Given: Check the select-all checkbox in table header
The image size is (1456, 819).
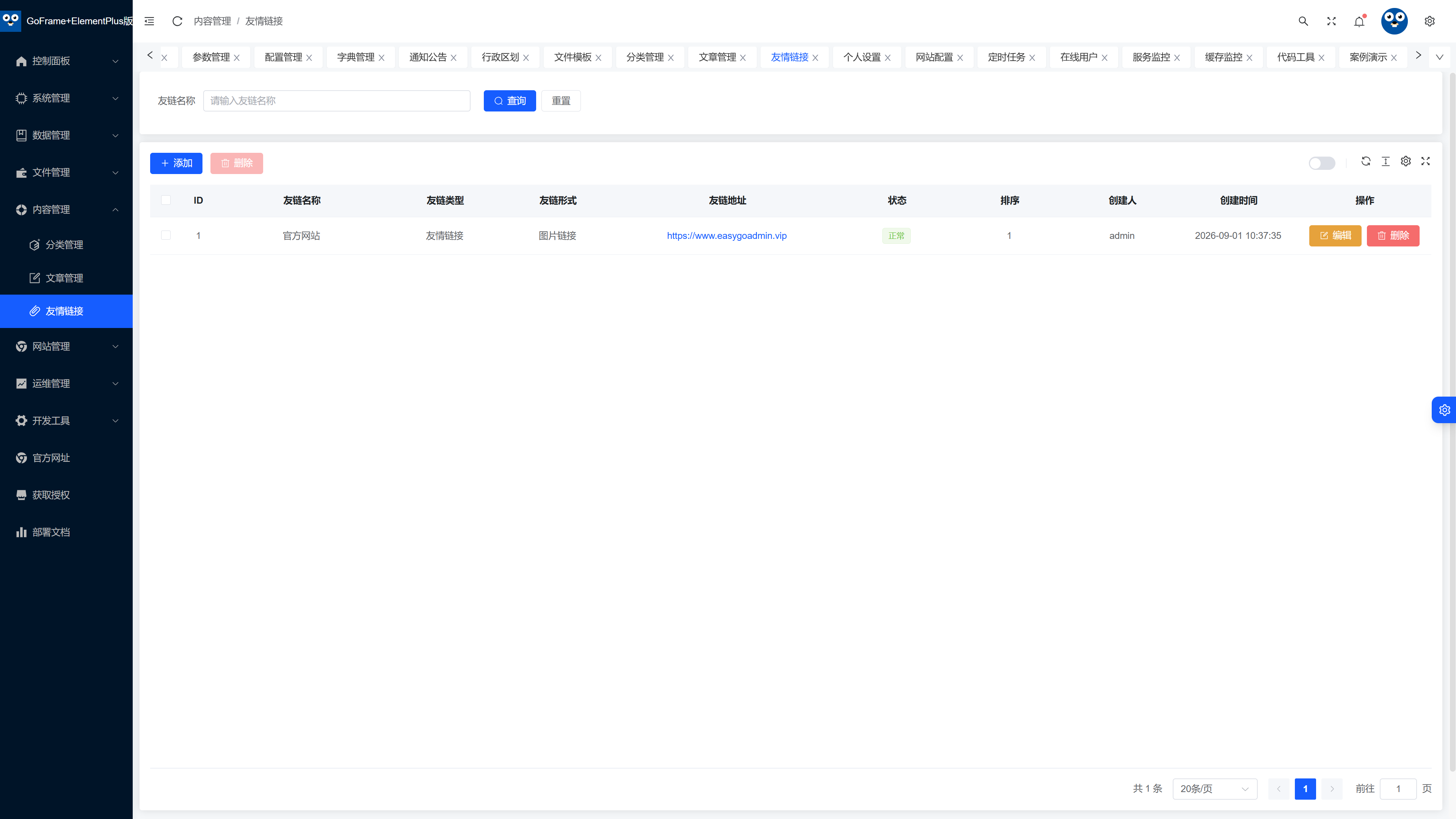Looking at the screenshot, I should click(x=166, y=200).
